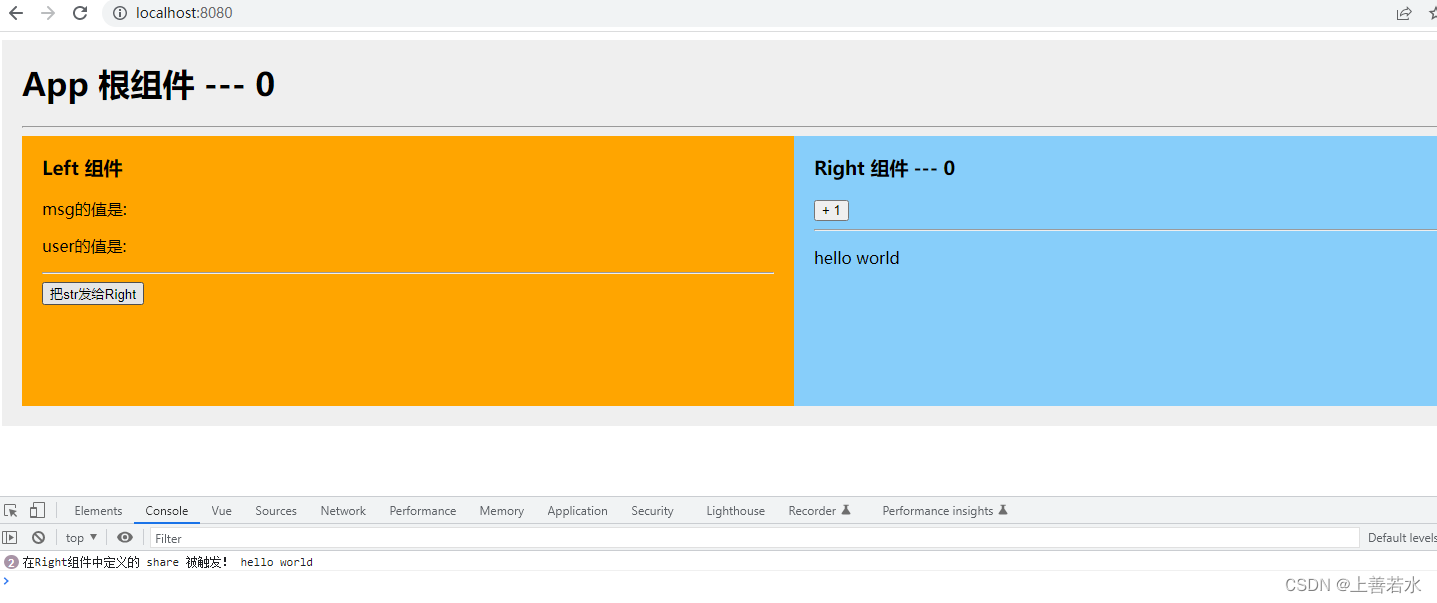1437x603 pixels.
Task: Click the localhost:8080 address bar
Action: click(184, 13)
